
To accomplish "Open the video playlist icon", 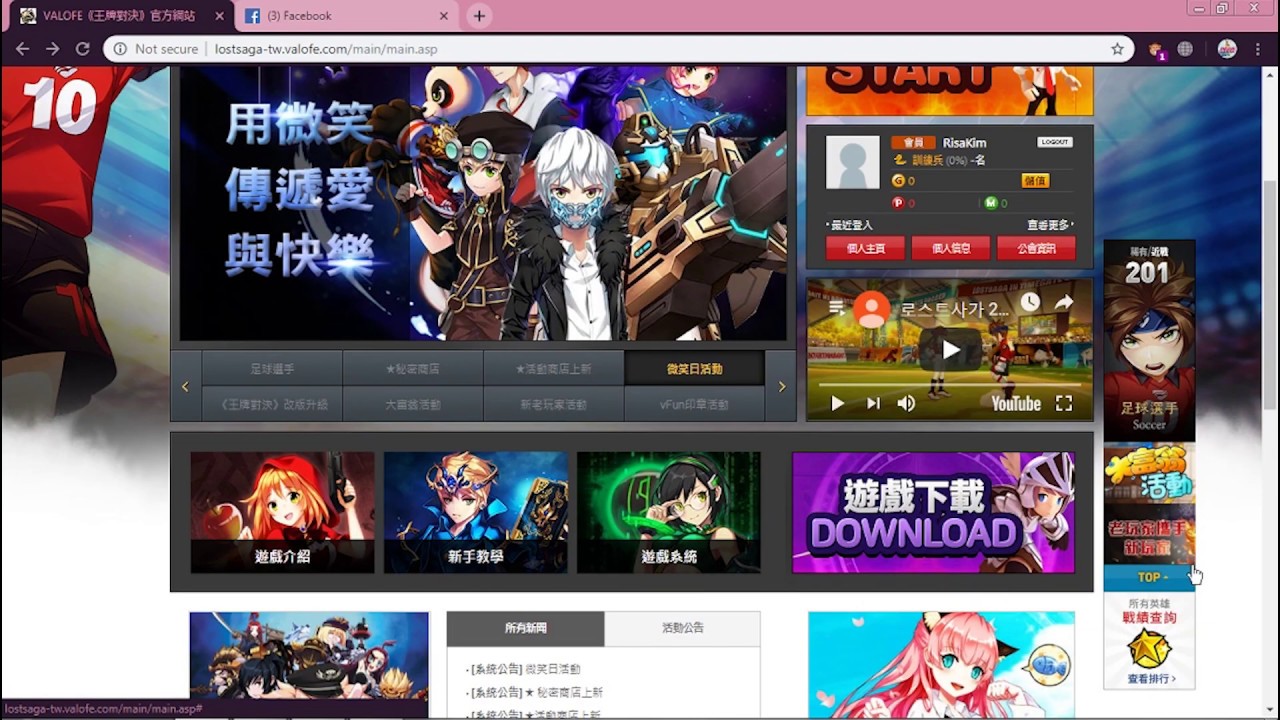I will click(x=836, y=307).
